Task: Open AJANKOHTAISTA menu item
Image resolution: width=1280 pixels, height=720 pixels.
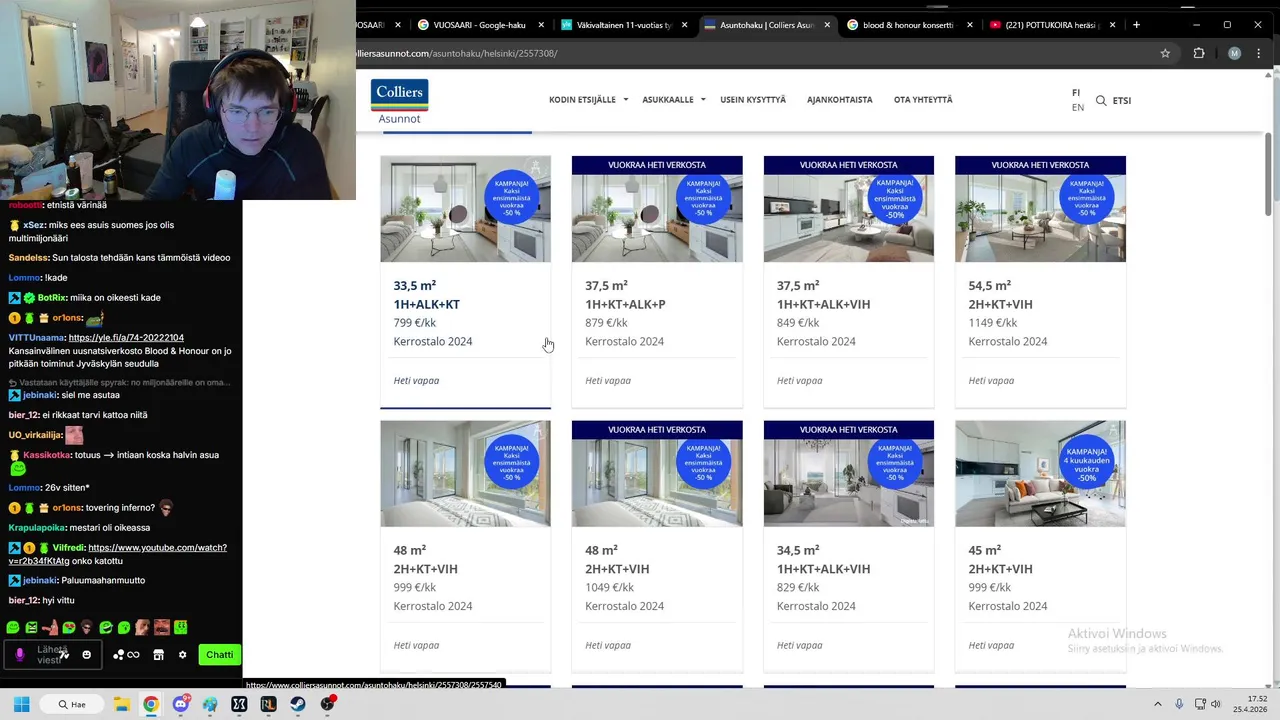Action: click(x=840, y=100)
